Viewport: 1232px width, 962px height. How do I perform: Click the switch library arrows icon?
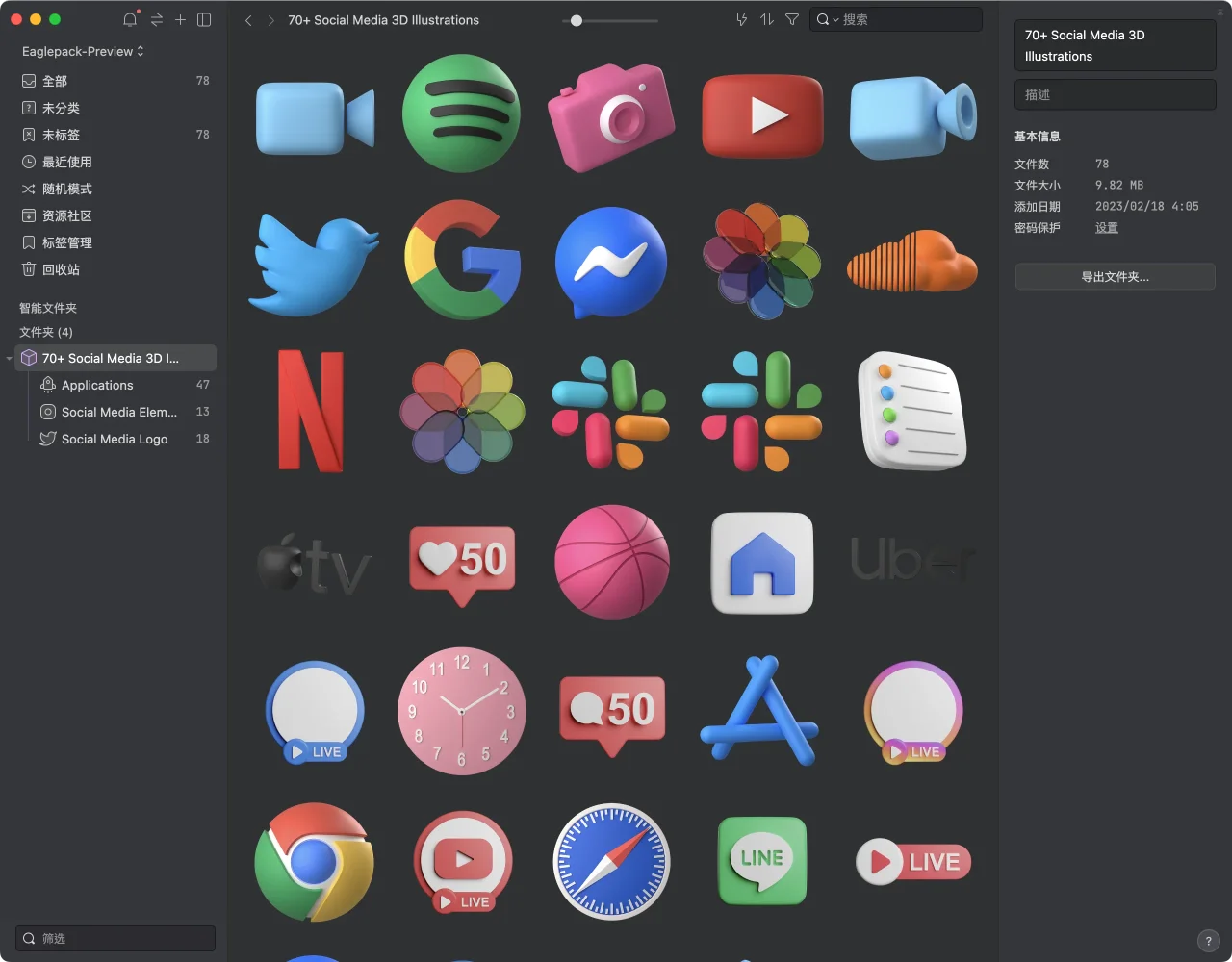156,19
